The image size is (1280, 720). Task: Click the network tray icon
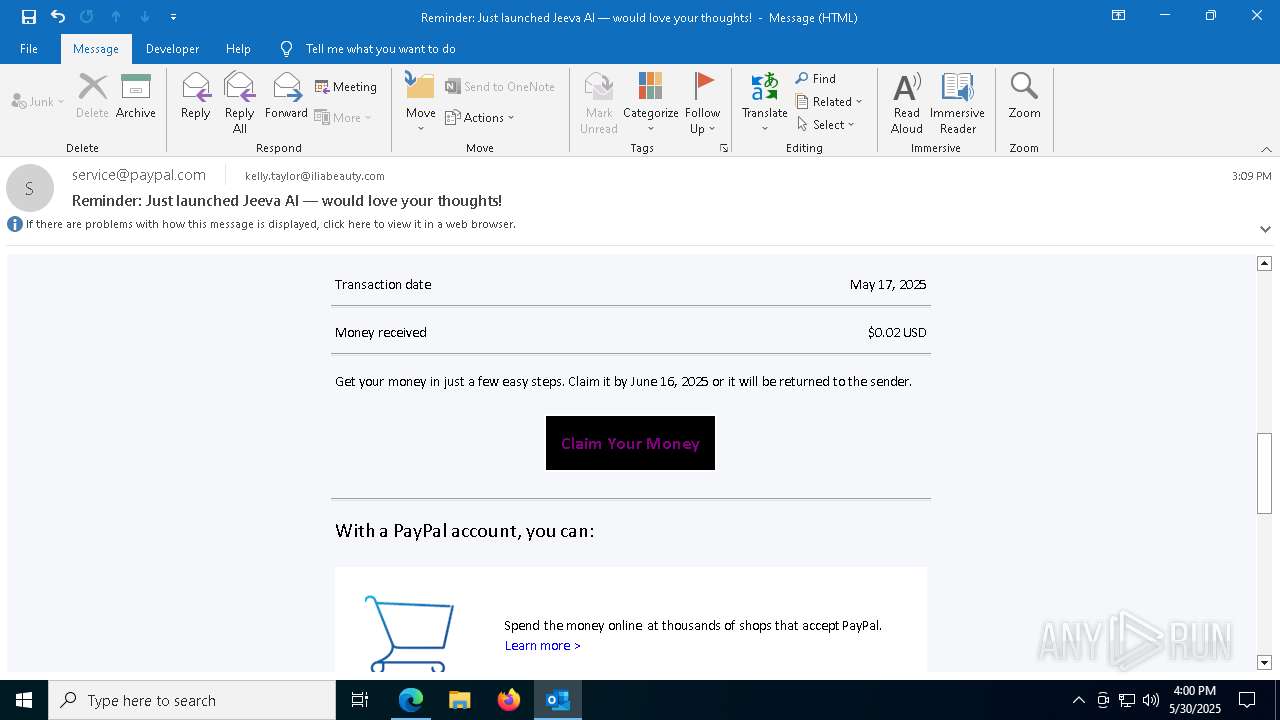pos(1127,700)
